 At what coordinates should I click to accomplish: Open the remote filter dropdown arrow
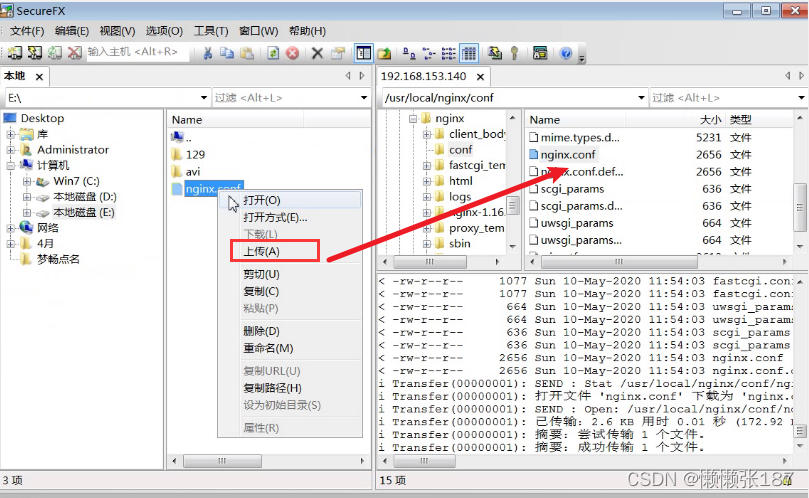coord(801,98)
